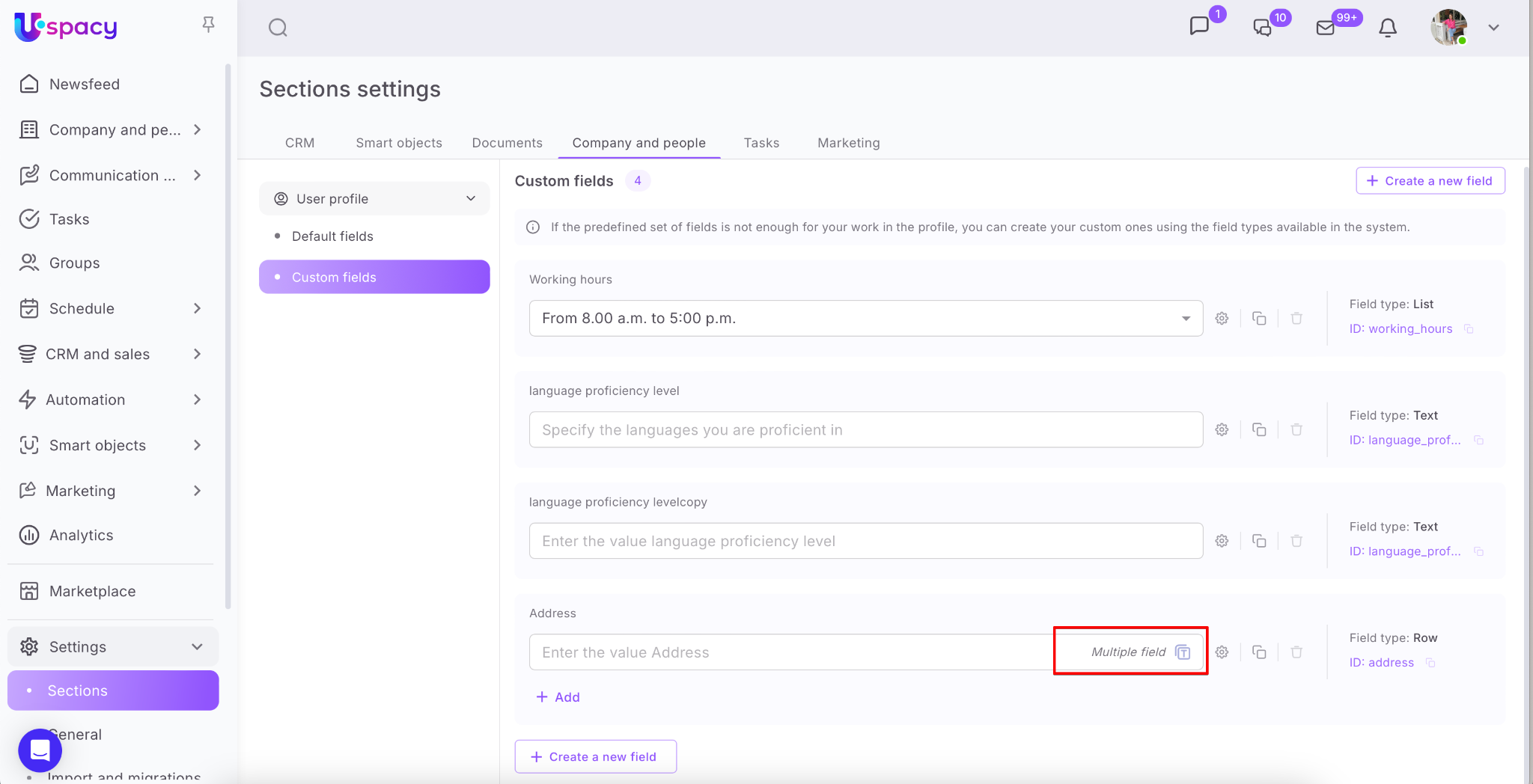
Task: Switch to the Marketing tab
Action: pos(848,143)
